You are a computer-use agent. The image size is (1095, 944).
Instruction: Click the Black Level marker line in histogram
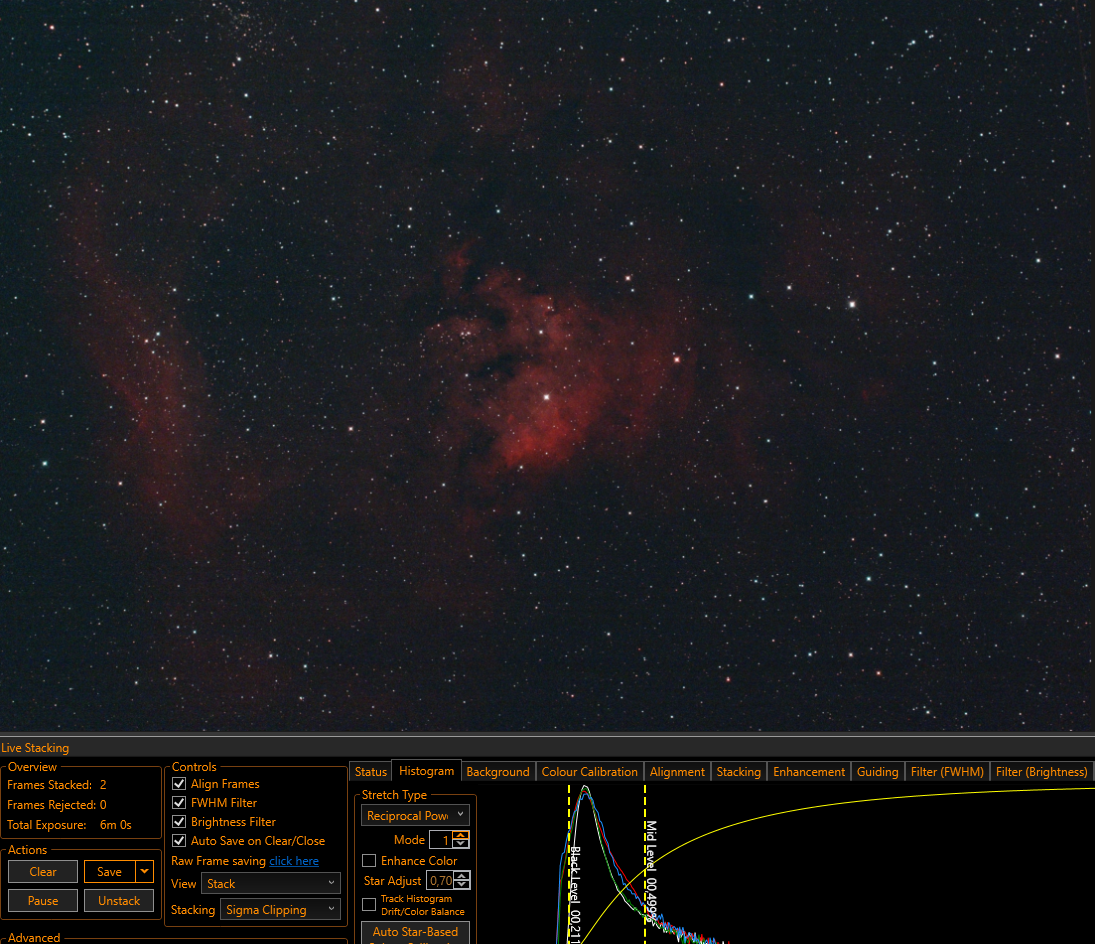click(569, 864)
